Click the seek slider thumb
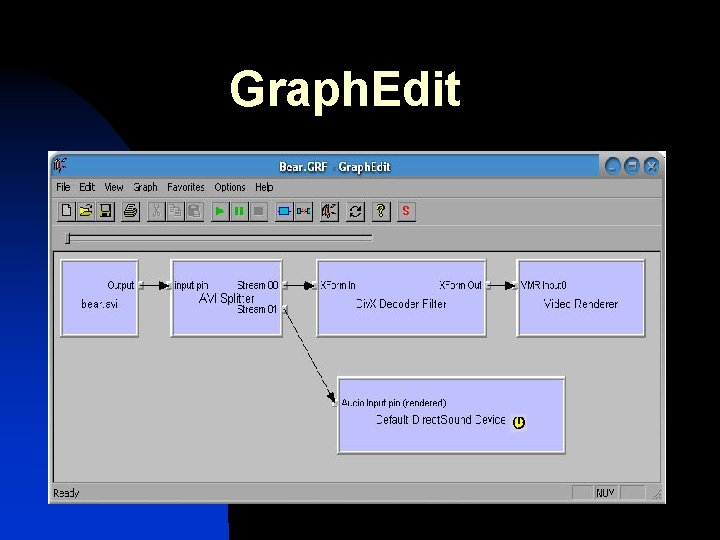The height and width of the screenshot is (540, 720). coord(68,238)
